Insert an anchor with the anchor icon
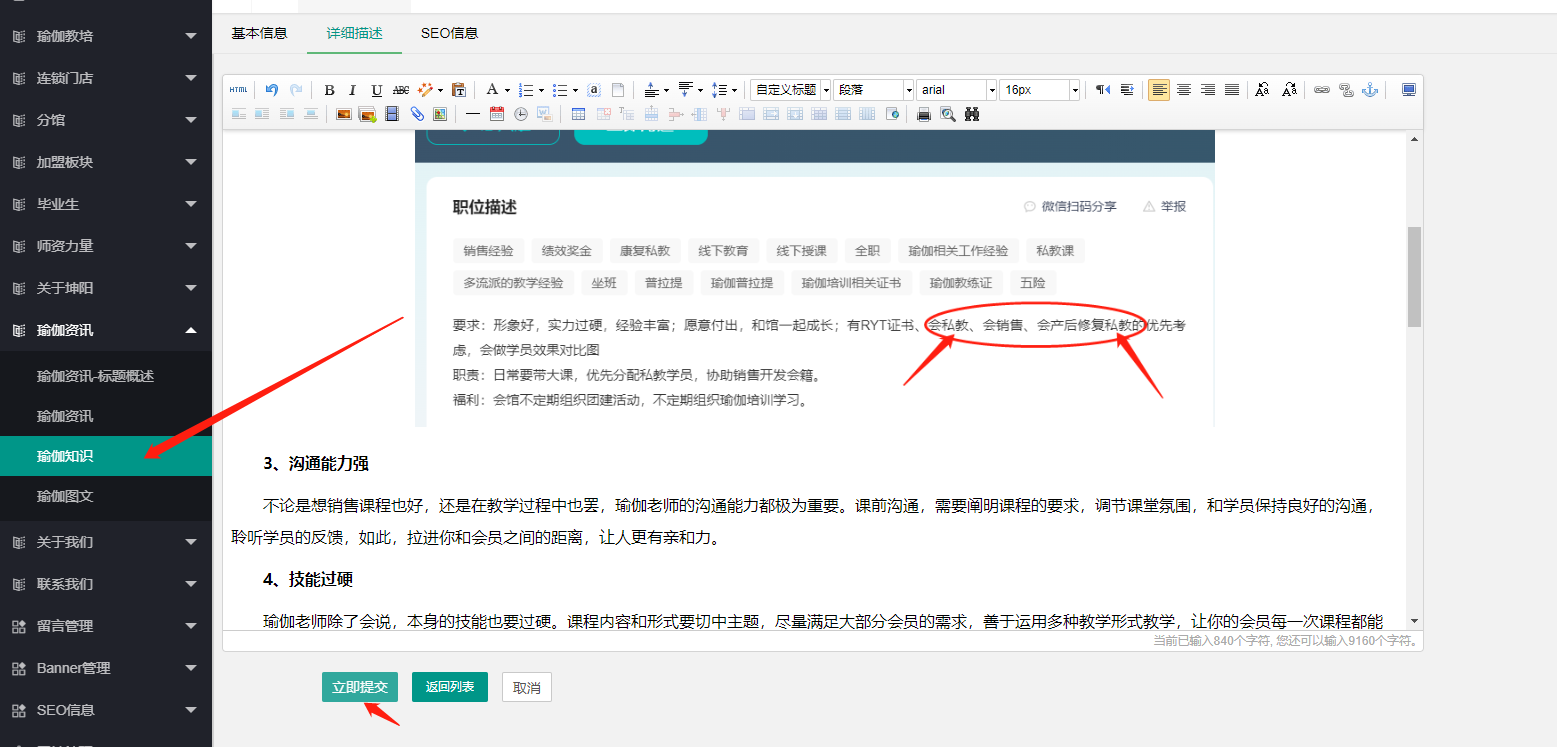The width and height of the screenshot is (1557, 747). coord(1370,90)
